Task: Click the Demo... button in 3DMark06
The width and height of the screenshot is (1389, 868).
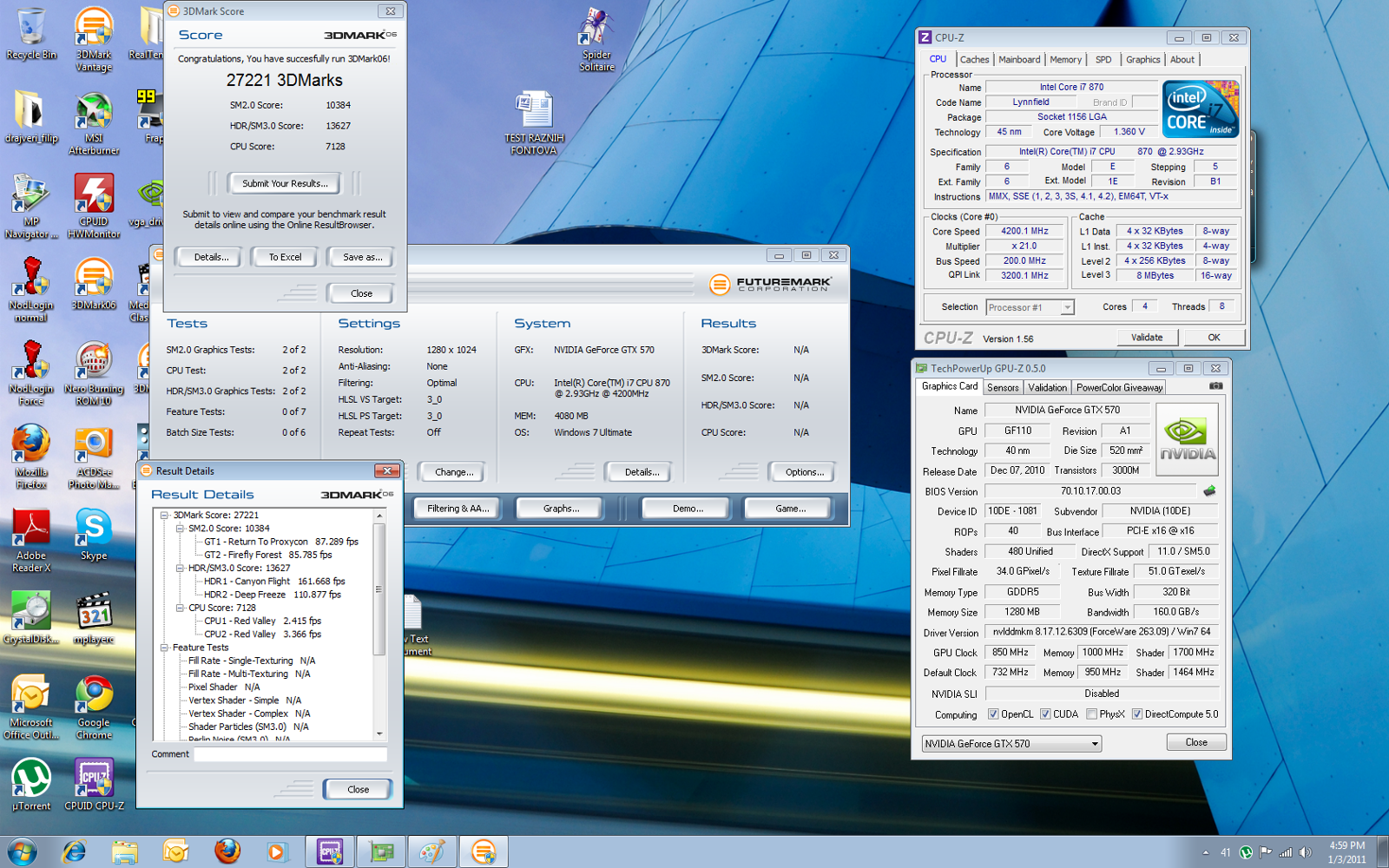Action: [688, 509]
